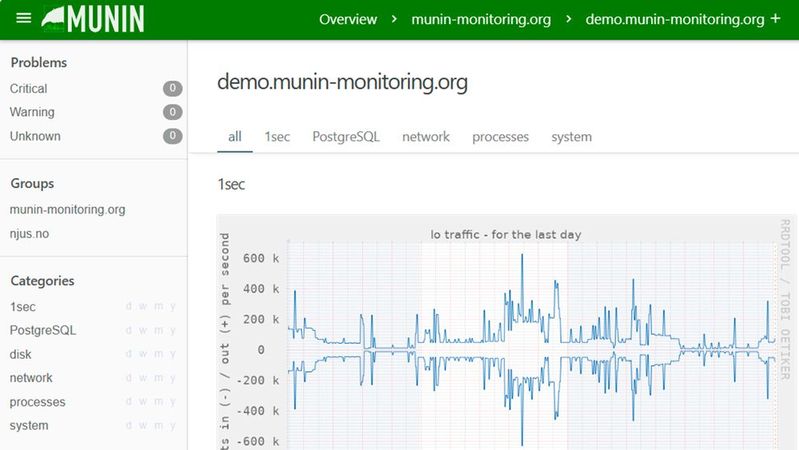Click the lo traffic graph

click(520, 340)
